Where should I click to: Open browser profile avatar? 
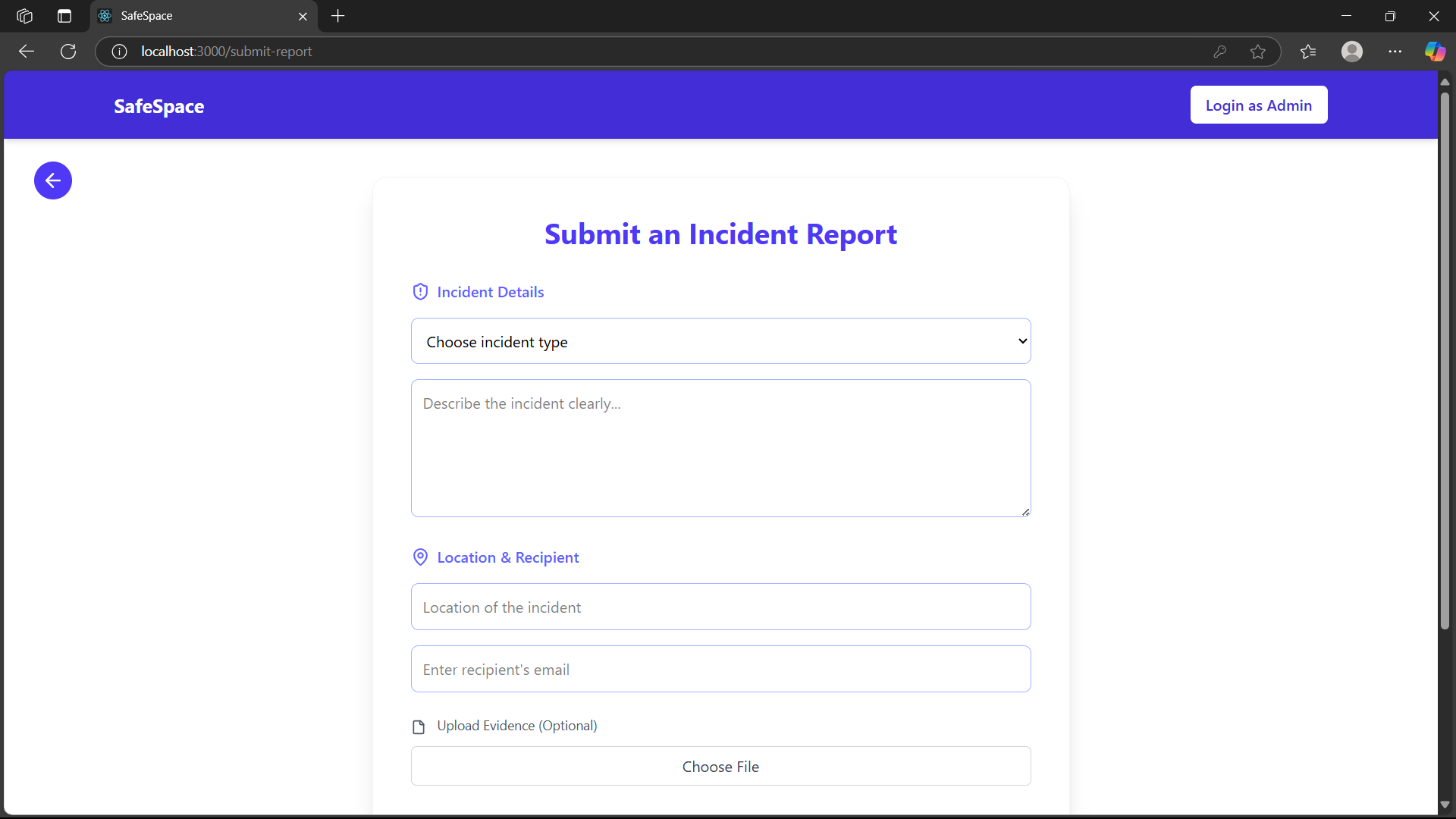pos(1352,52)
